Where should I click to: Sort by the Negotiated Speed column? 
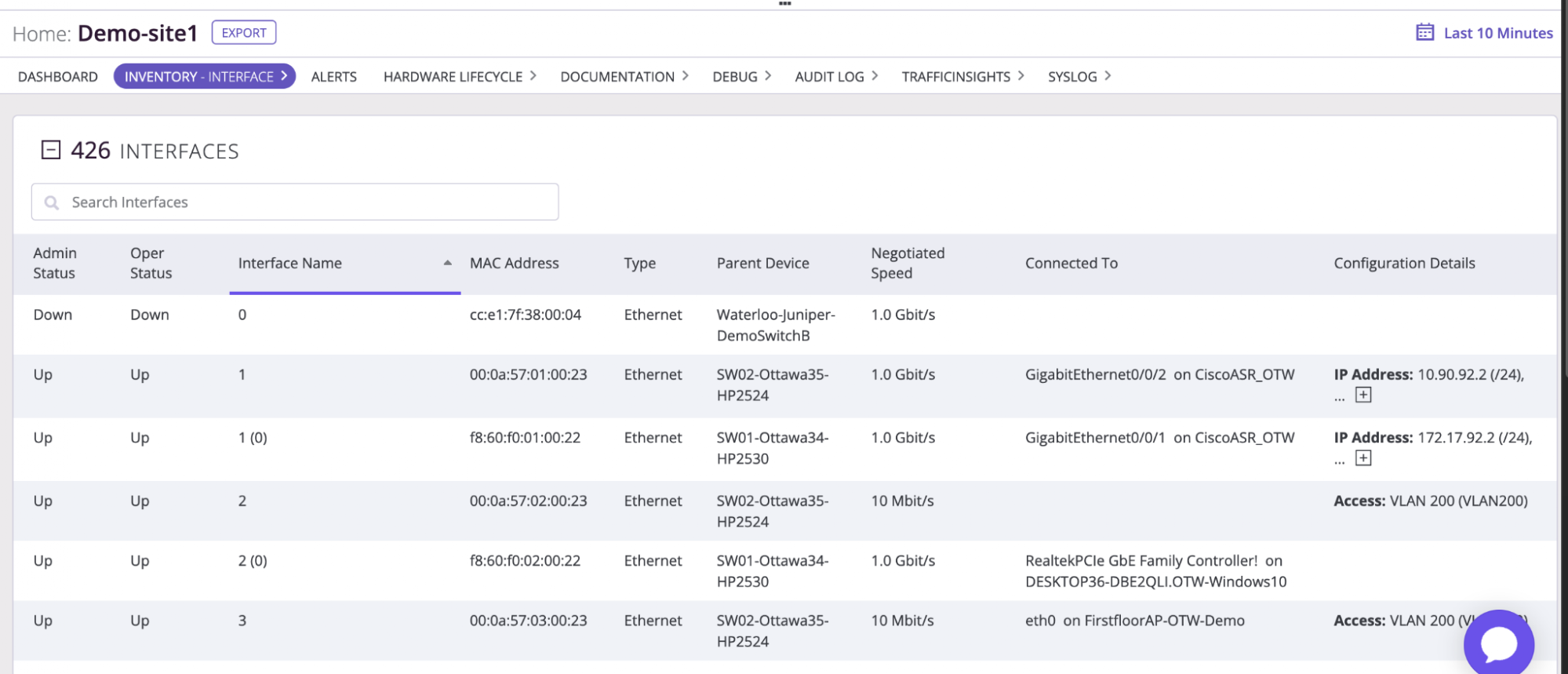pos(908,263)
